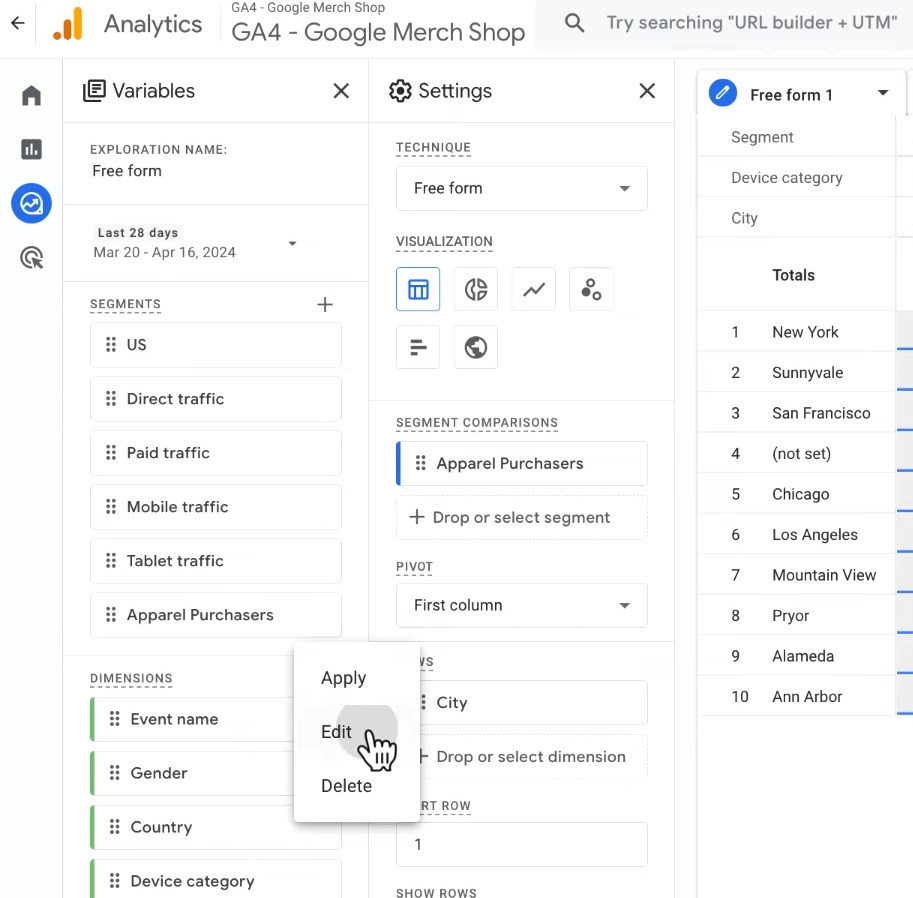Open the date range dropdown
The height and width of the screenshot is (898, 913).
[x=292, y=243]
